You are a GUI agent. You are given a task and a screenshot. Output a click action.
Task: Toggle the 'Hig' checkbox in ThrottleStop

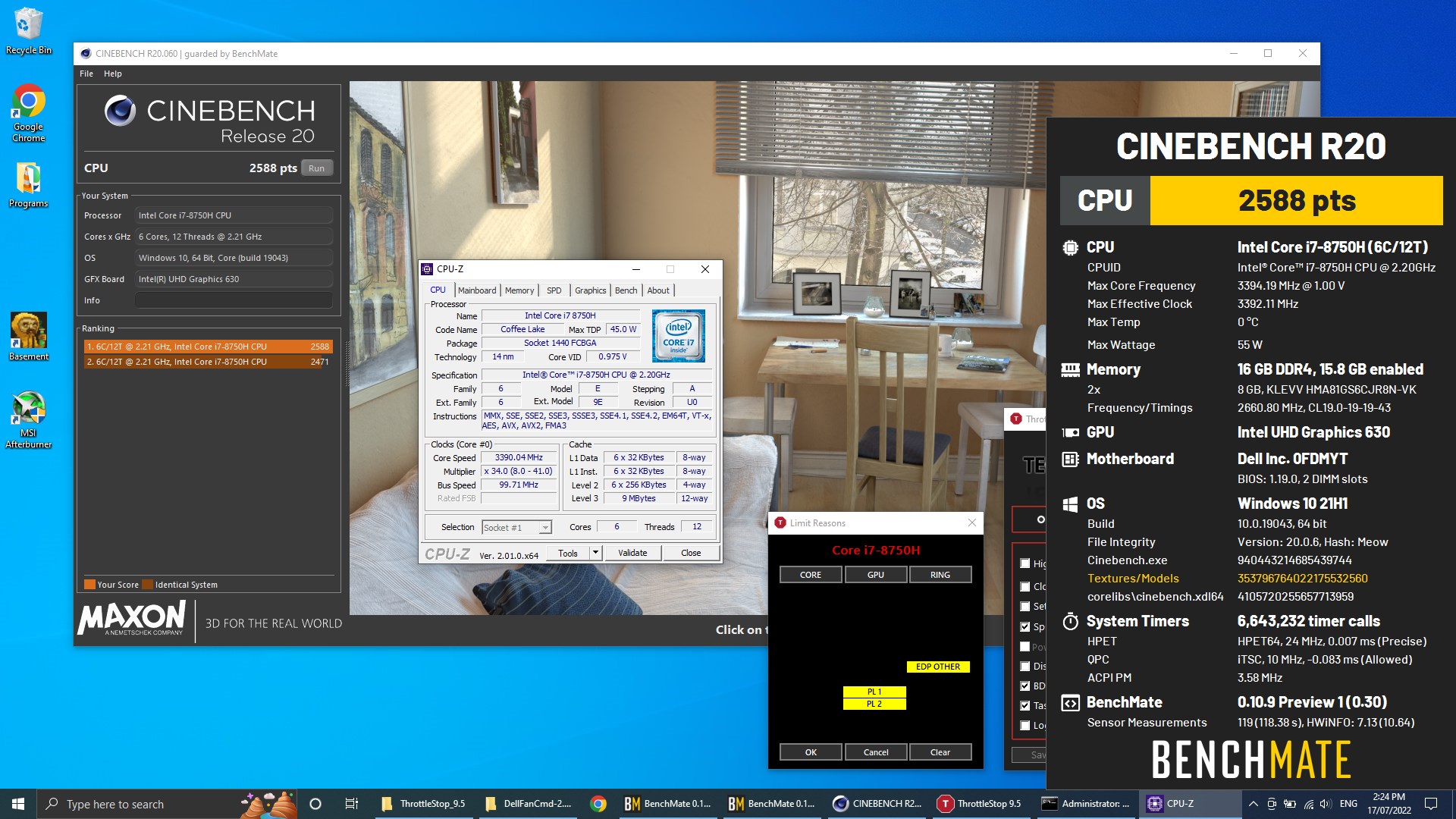click(x=1025, y=563)
